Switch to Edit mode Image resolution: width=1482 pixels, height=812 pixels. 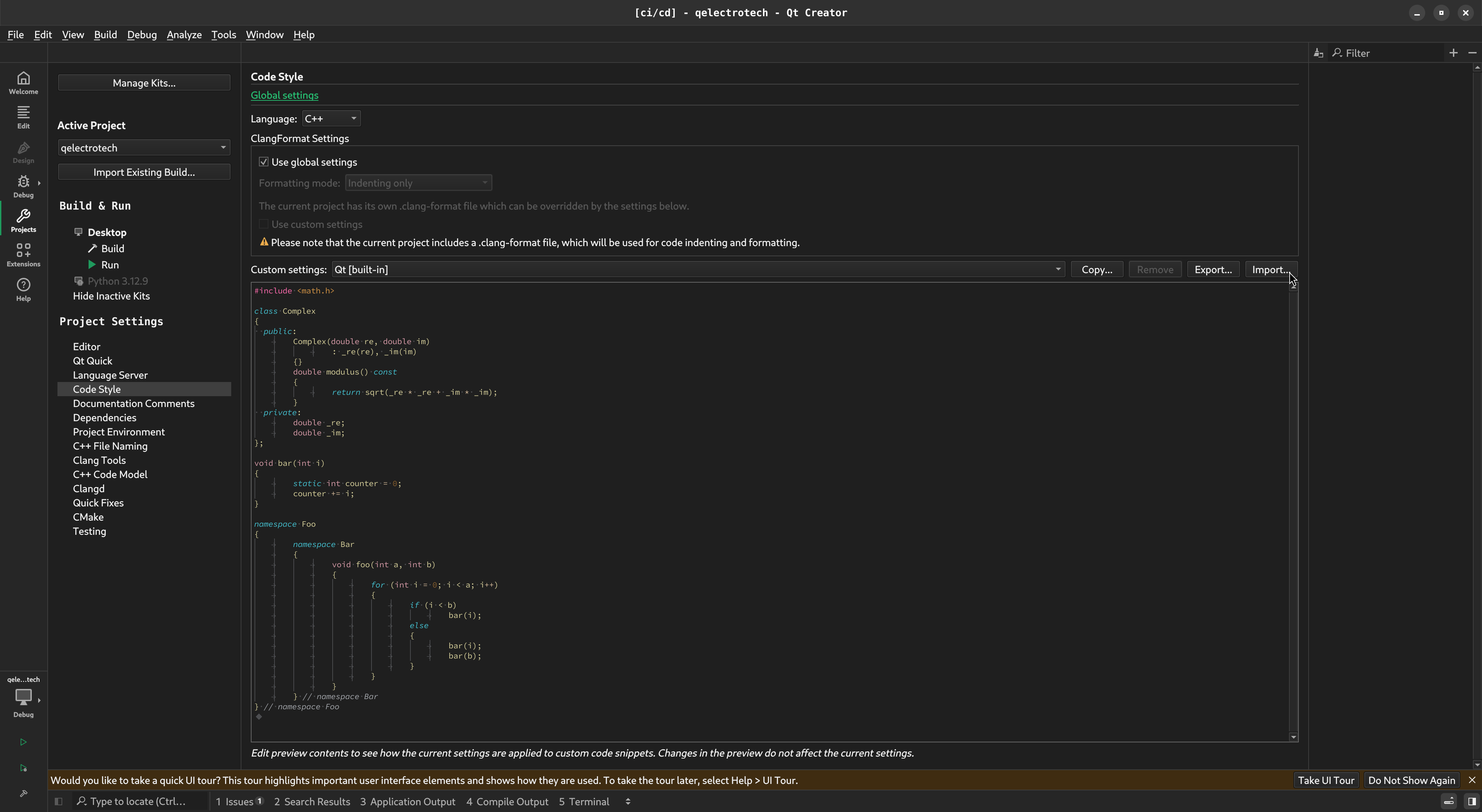(23, 117)
